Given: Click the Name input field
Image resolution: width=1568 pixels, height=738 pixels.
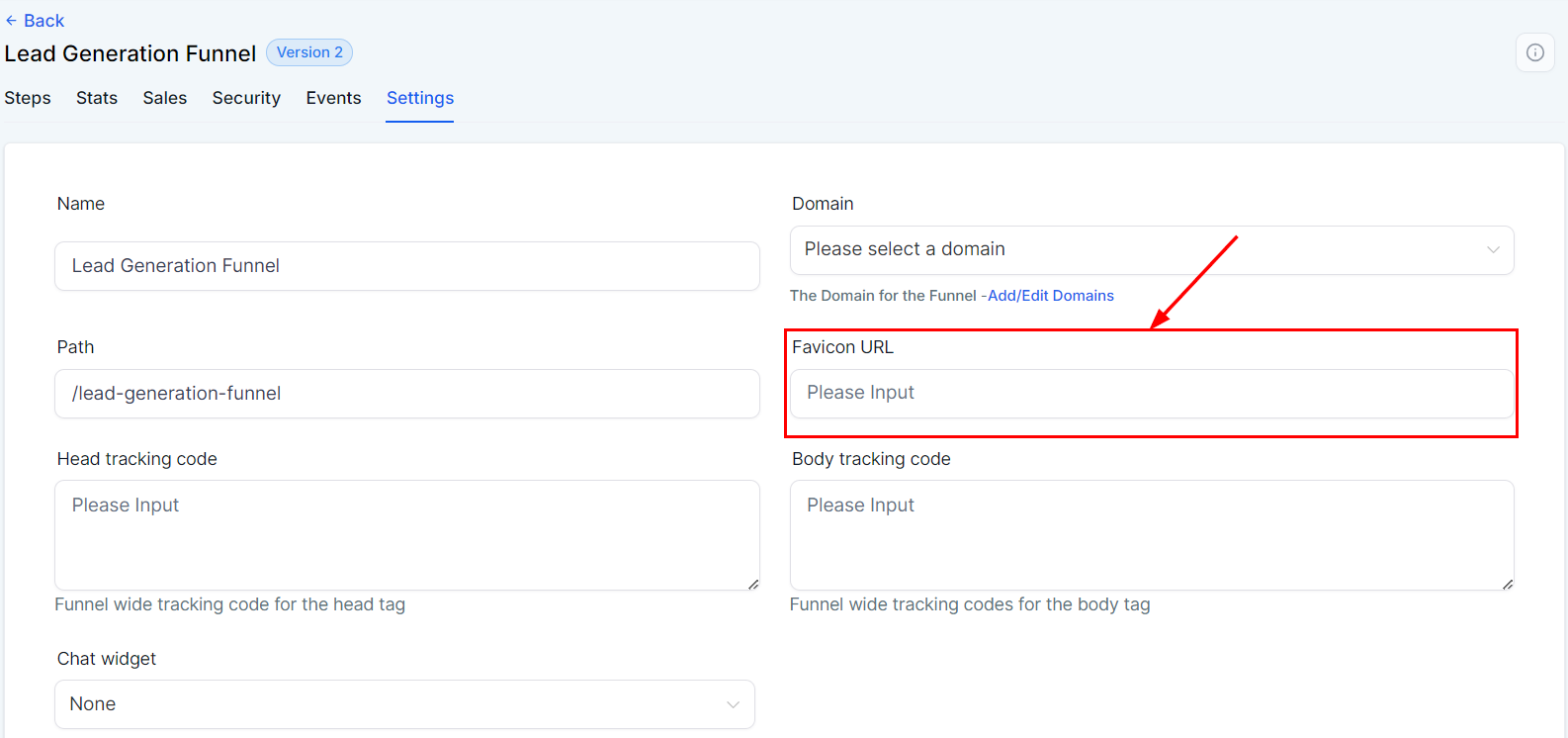Looking at the screenshot, I should coord(406,266).
